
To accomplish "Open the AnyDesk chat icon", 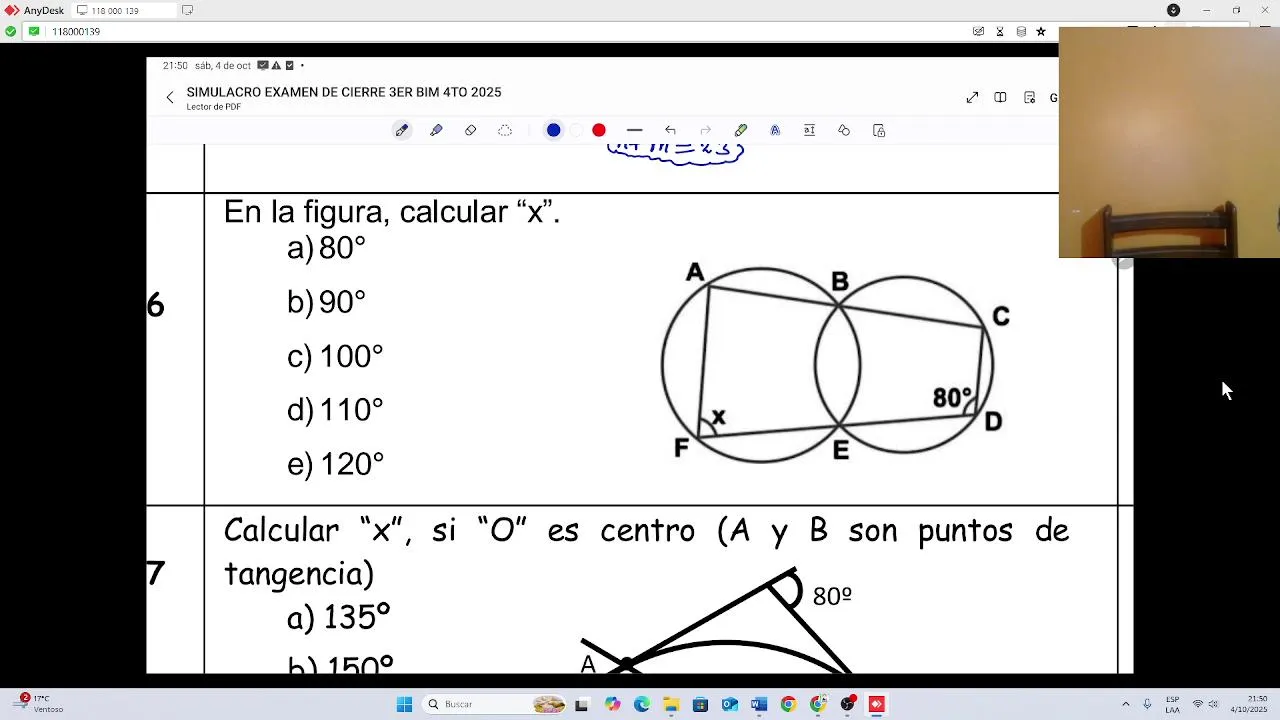I will pyautogui.click(x=978, y=32).
